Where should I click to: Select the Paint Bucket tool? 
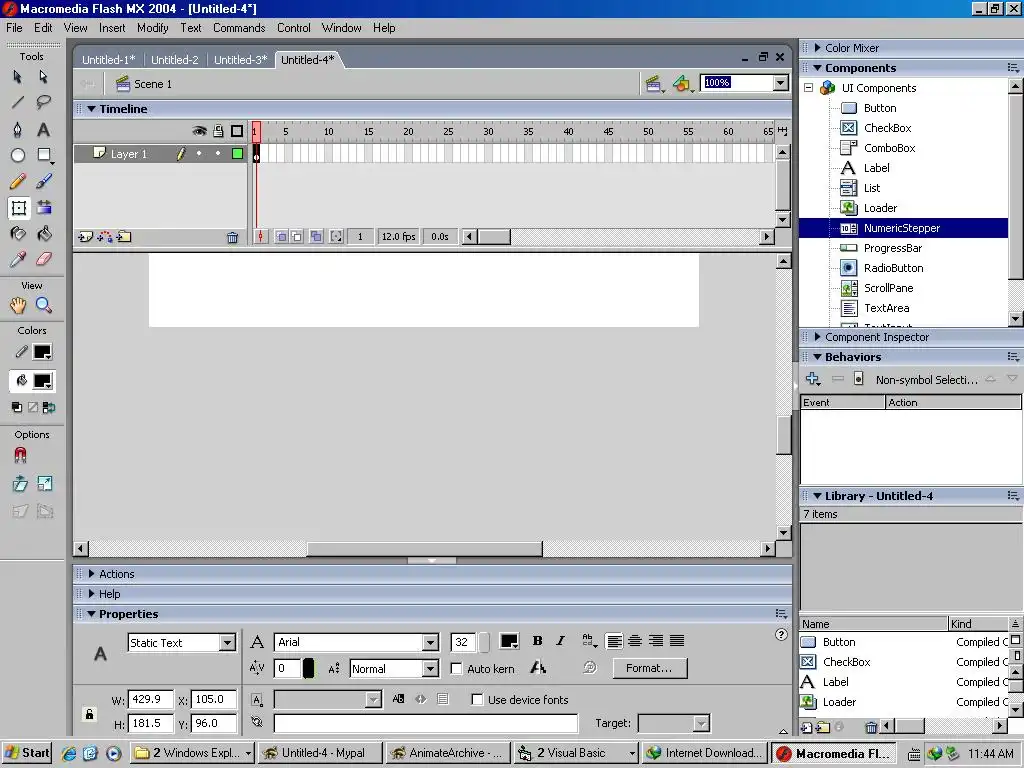44,233
